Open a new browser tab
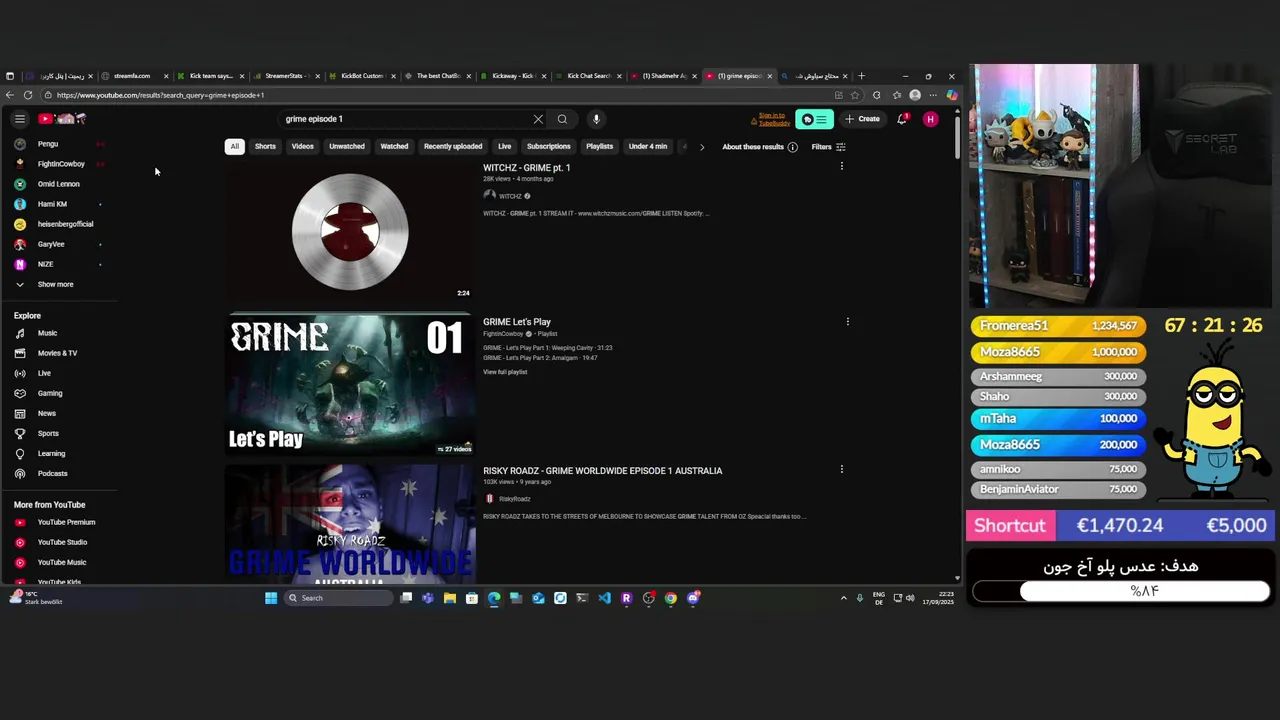Image resolution: width=1280 pixels, height=720 pixels. (x=861, y=76)
